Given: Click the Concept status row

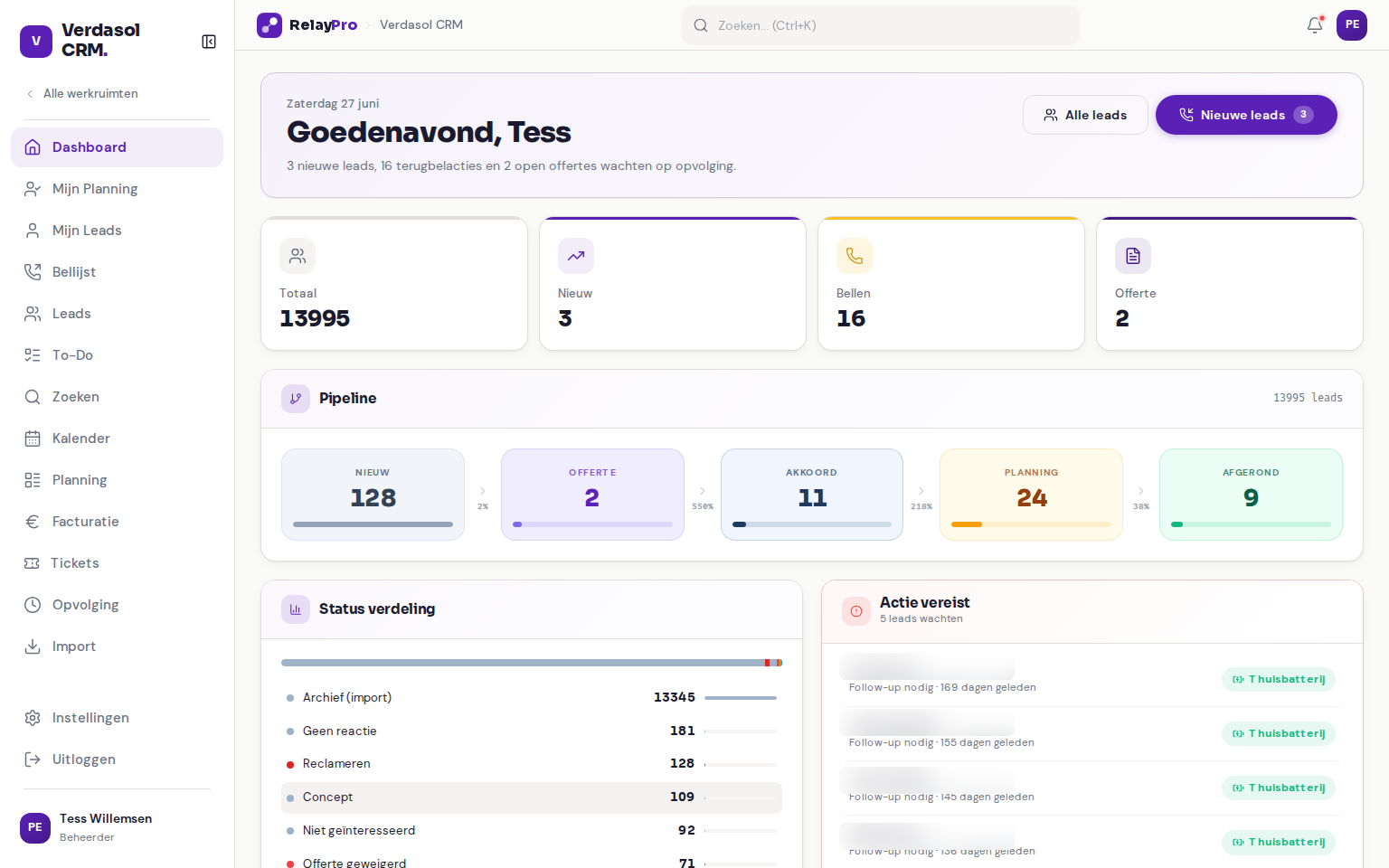Looking at the screenshot, I should (532, 797).
